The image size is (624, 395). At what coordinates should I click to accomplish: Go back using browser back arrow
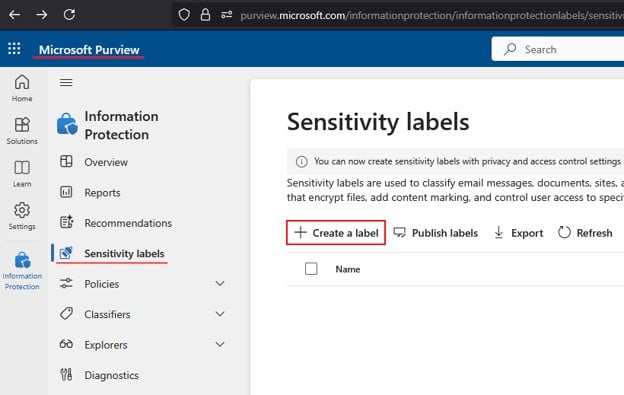coord(14,15)
